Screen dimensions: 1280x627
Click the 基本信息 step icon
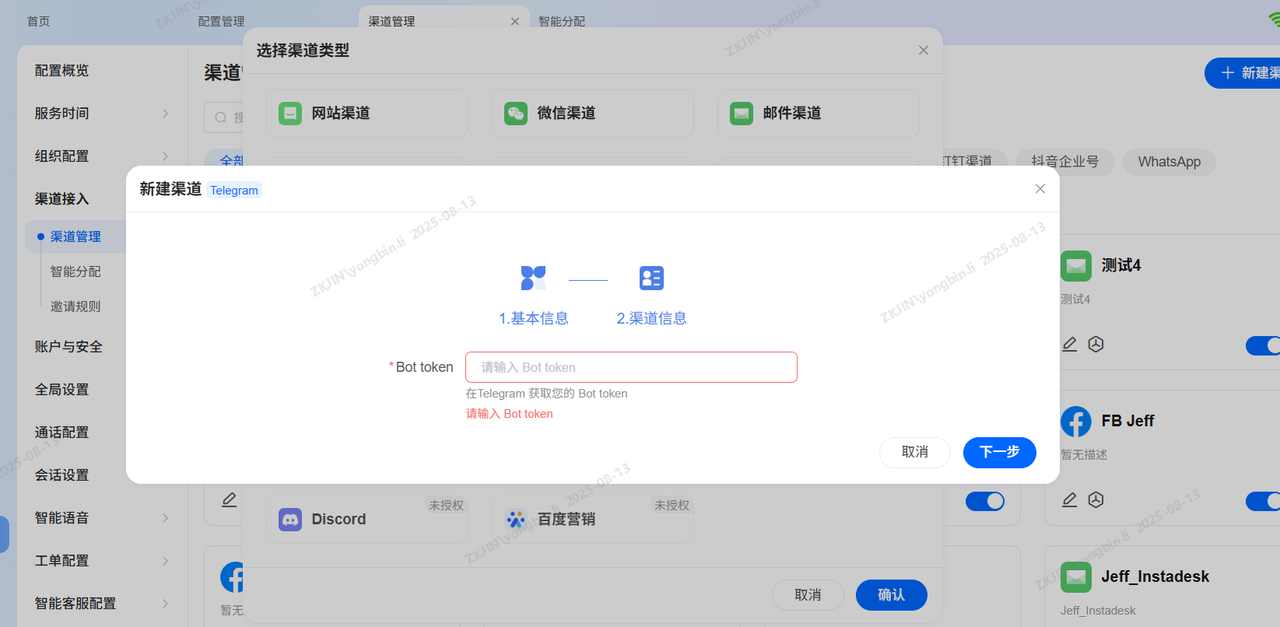(533, 278)
